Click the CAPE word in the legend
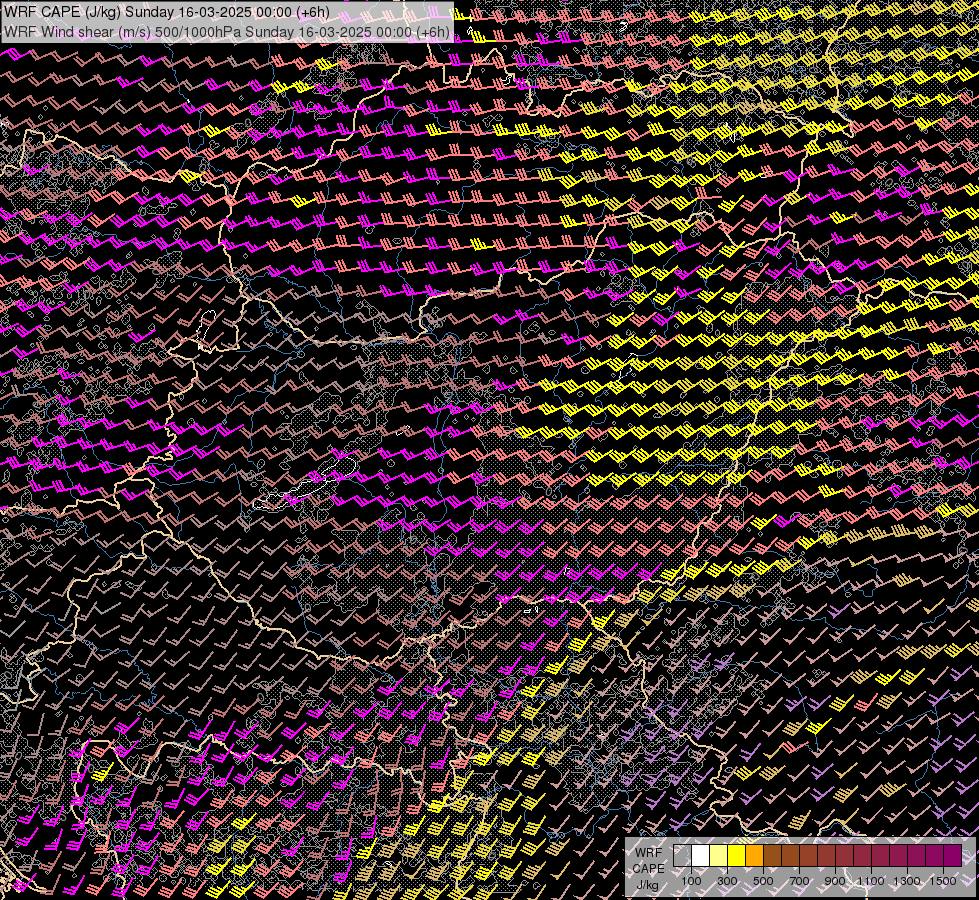The width and height of the screenshot is (979, 900). point(648,869)
